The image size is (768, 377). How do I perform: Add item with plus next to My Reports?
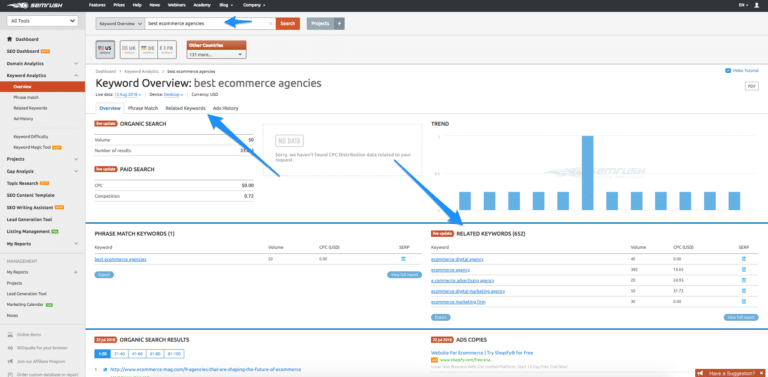[75, 272]
